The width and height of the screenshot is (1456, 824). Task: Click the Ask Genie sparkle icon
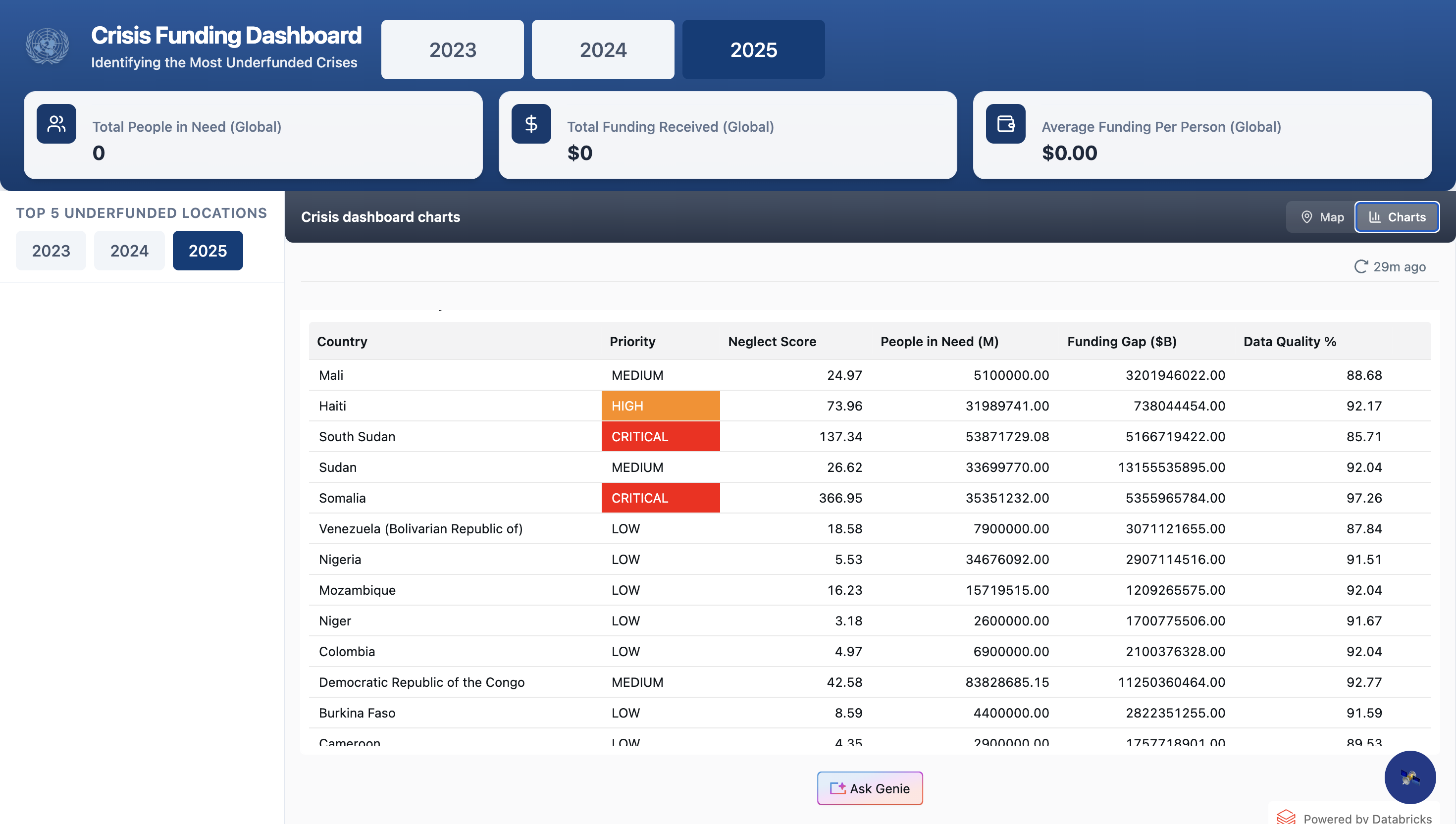tap(837, 788)
